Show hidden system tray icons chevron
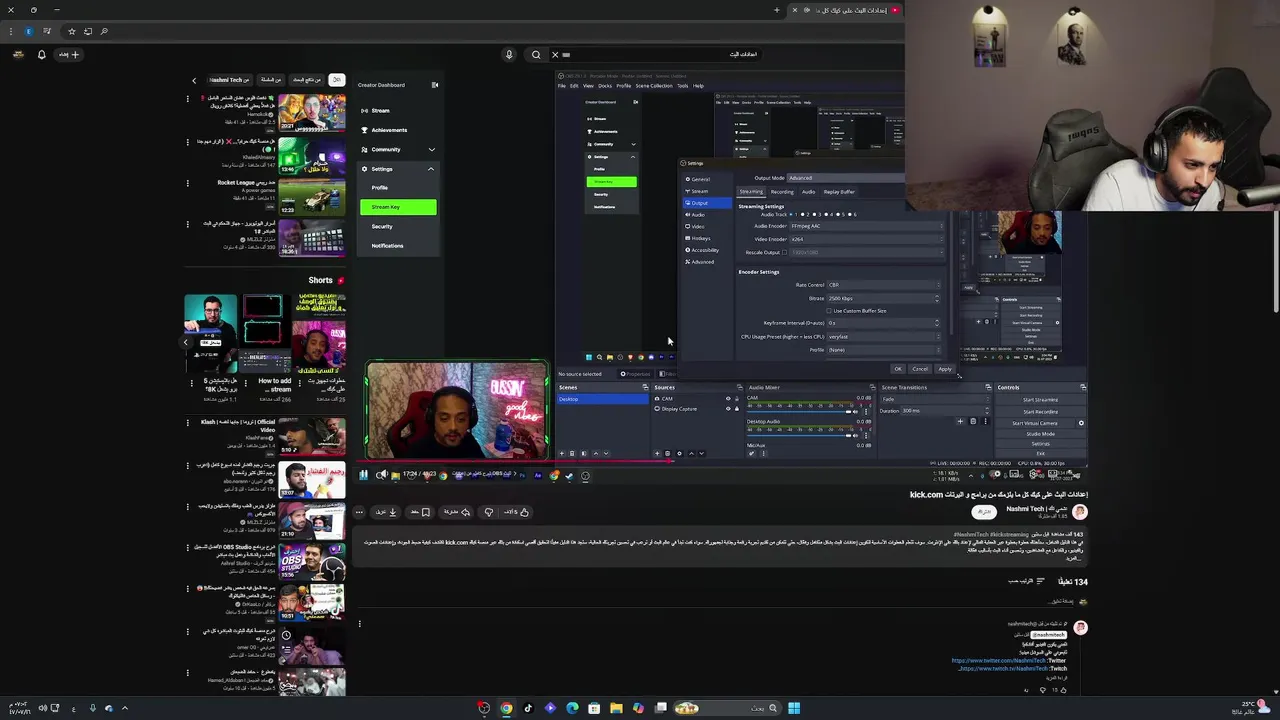Screen dimensions: 1280x720 click(125, 708)
